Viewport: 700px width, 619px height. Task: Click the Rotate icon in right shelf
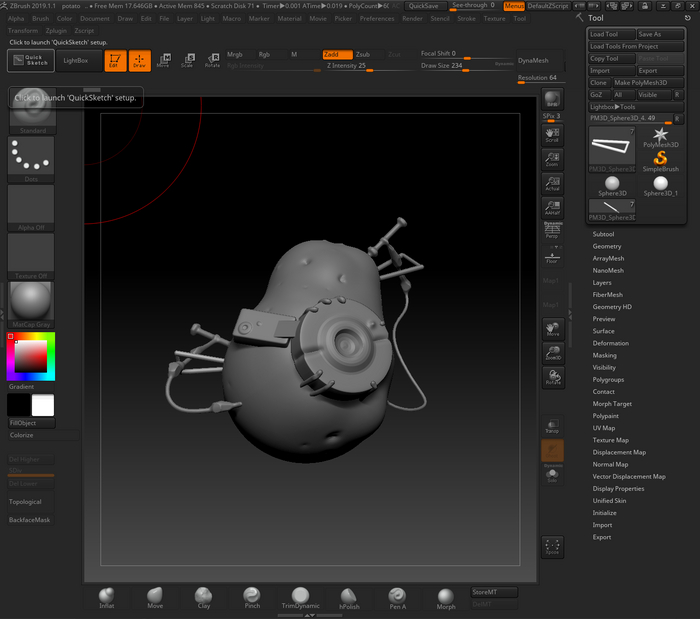[x=552, y=376]
